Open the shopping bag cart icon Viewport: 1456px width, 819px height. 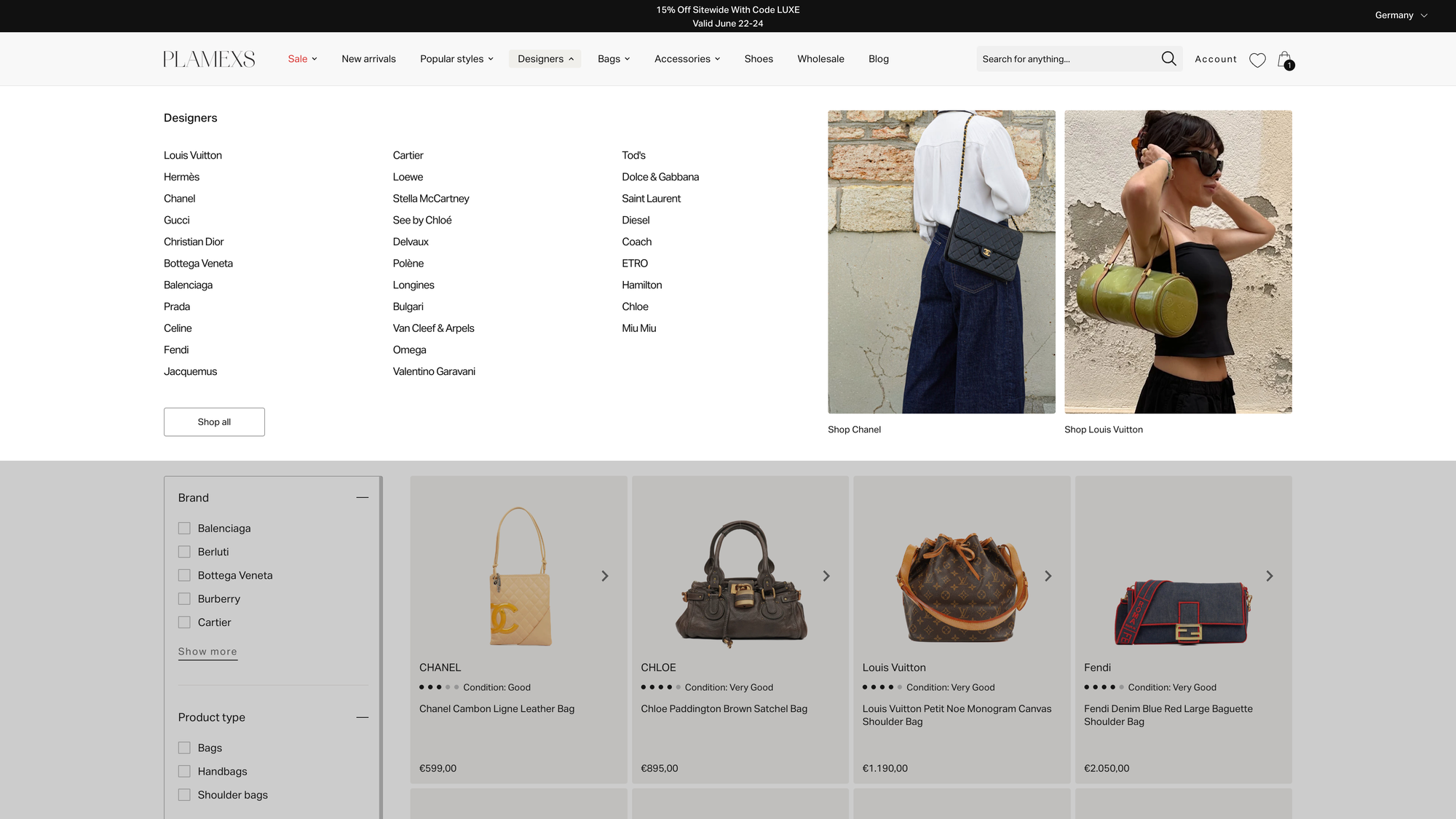point(1285,60)
